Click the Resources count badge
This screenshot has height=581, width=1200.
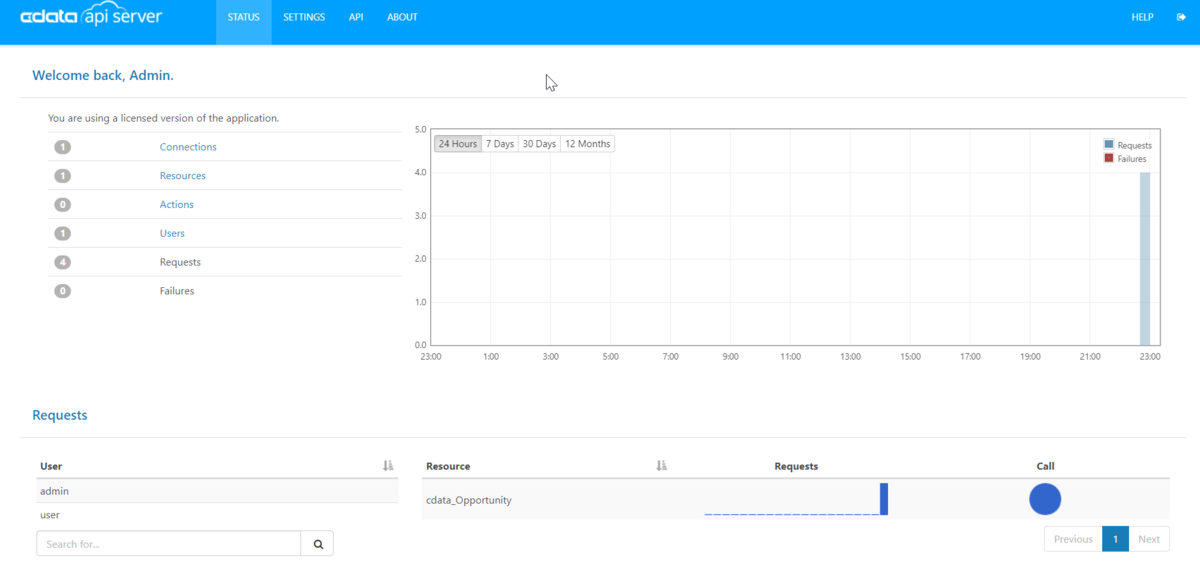(x=63, y=177)
